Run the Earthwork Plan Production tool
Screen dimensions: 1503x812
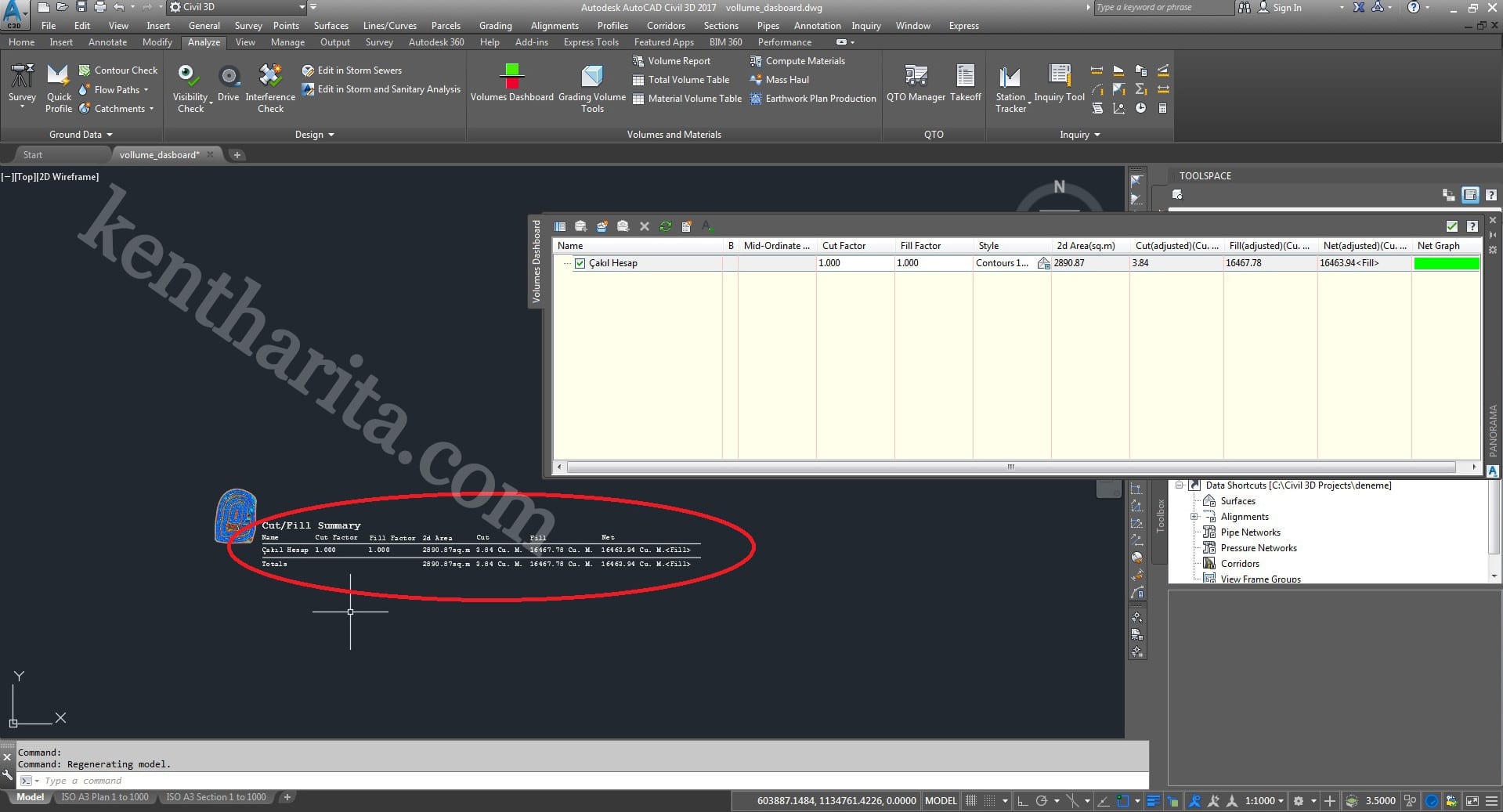(x=812, y=99)
